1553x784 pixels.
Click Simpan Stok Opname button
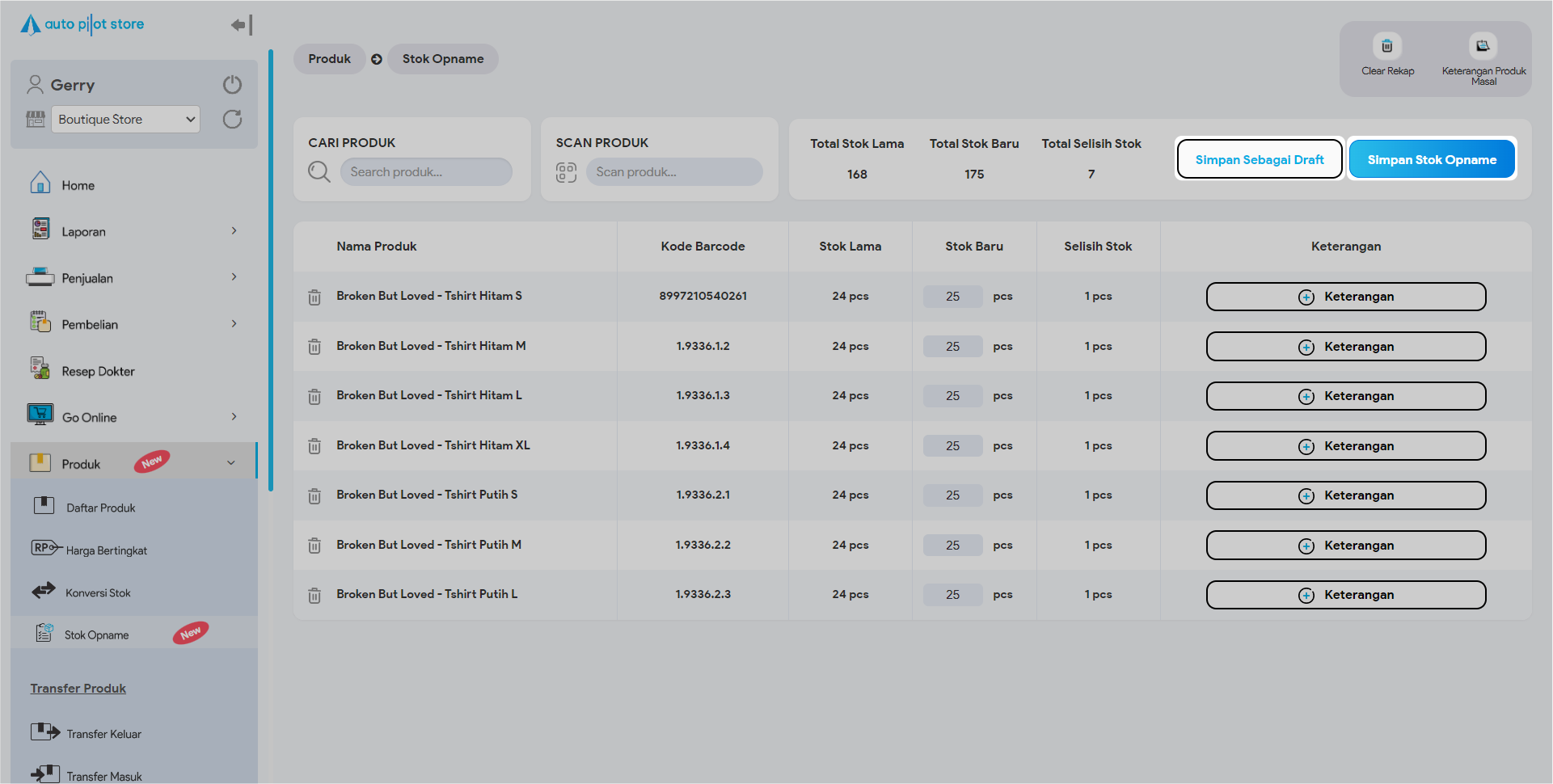pyautogui.click(x=1431, y=160)
